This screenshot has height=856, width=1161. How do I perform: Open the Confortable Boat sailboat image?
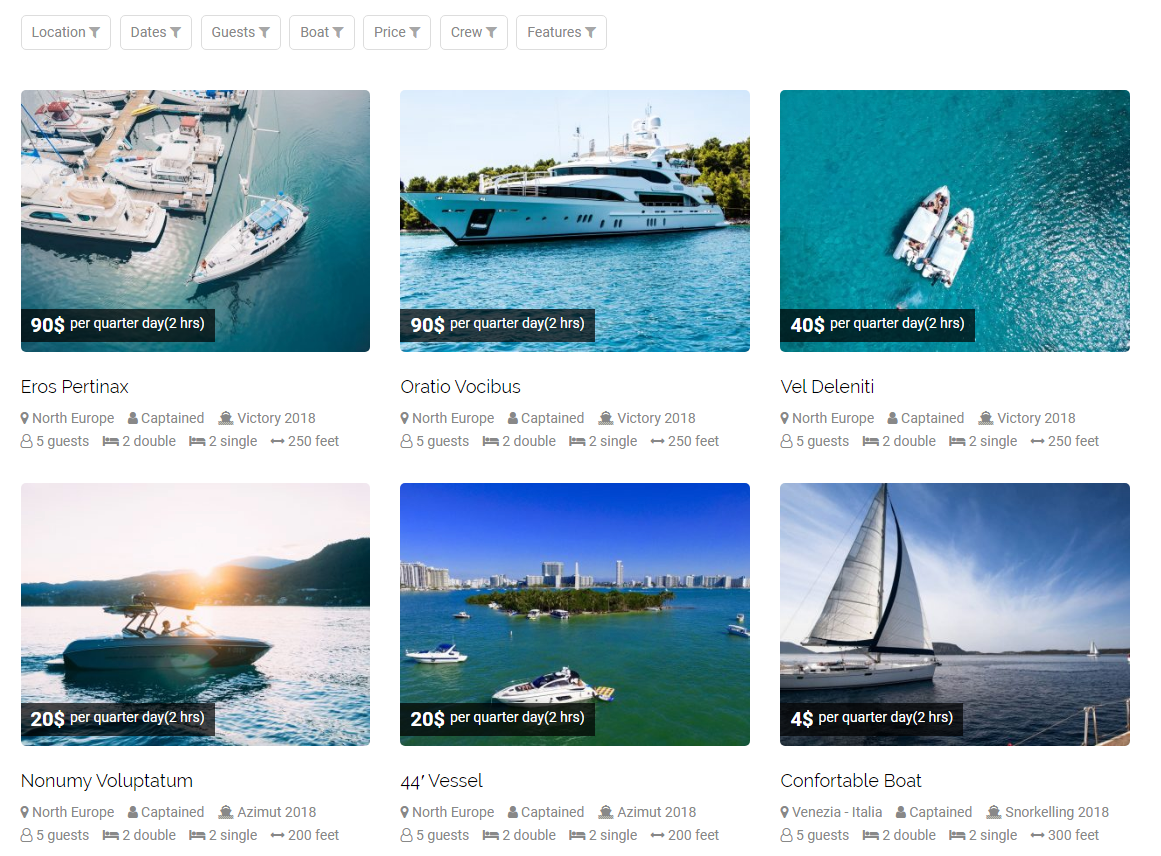coord(954,614)
